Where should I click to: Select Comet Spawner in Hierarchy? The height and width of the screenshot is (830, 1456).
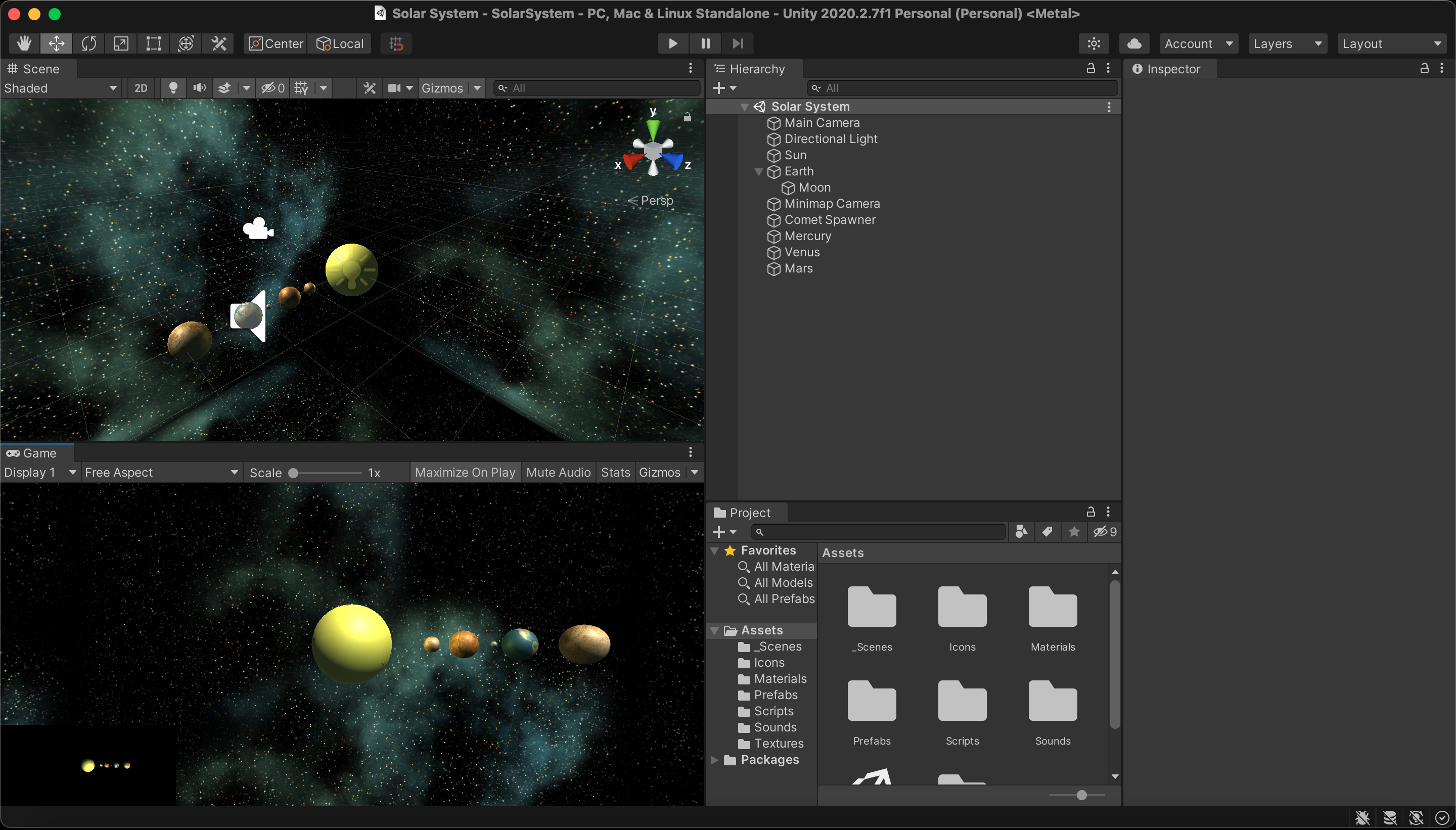tap(830, 220)
